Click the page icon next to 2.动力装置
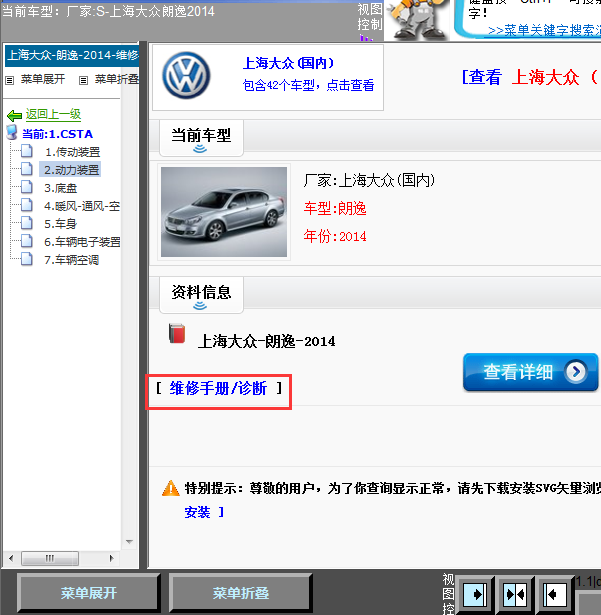 (27, 169)
